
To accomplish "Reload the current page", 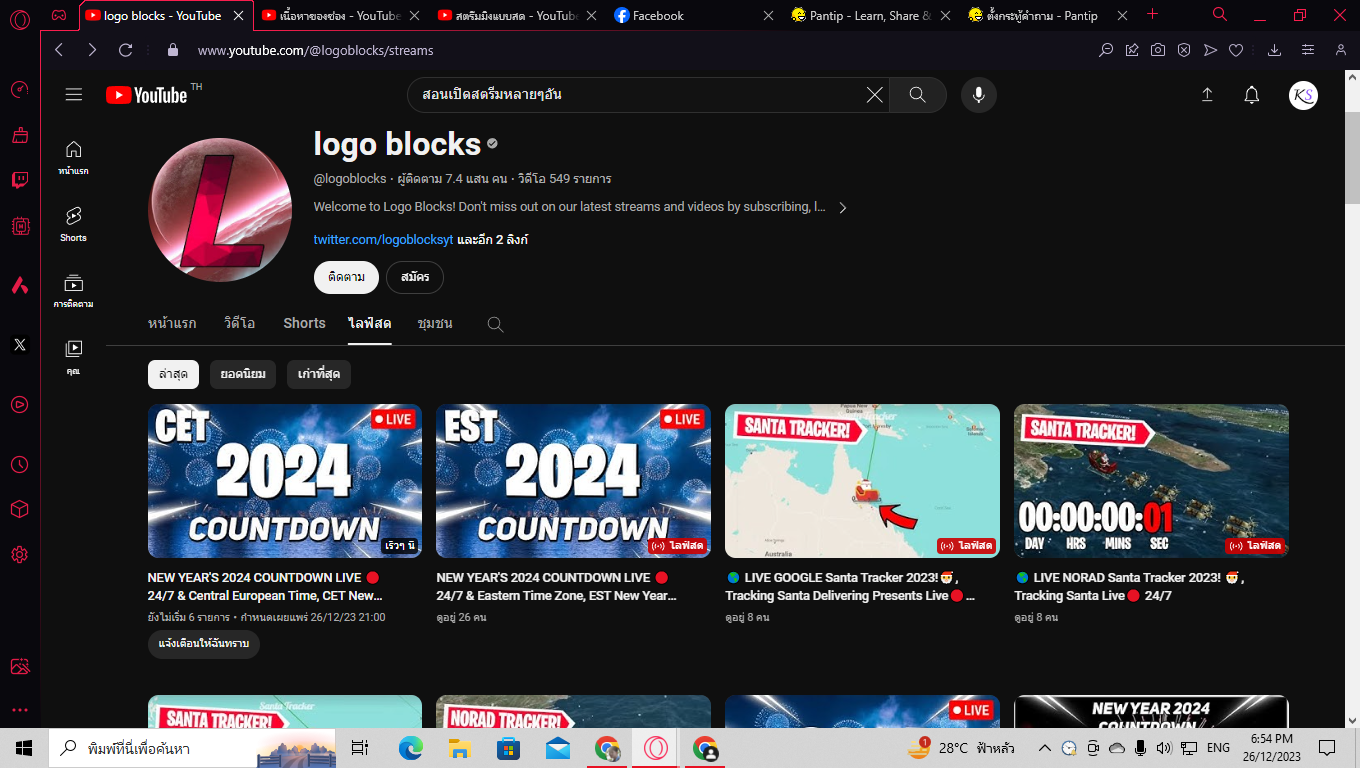I will [126, 50].
